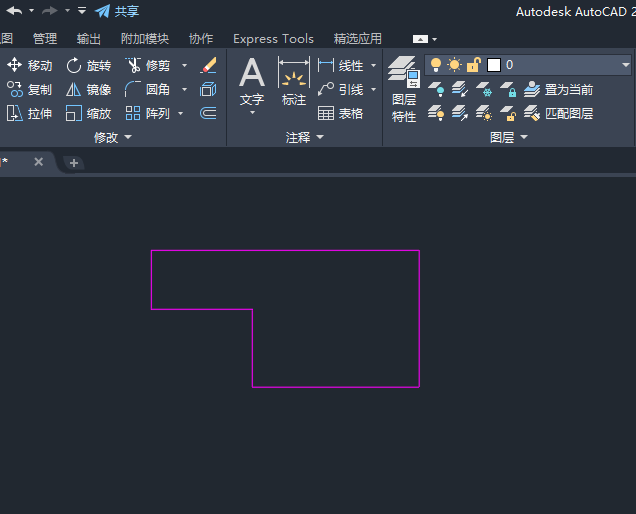Open the Text (文字) tool
Image resolution: width=636 pixels, height=514 pixels.
(252, 81)
